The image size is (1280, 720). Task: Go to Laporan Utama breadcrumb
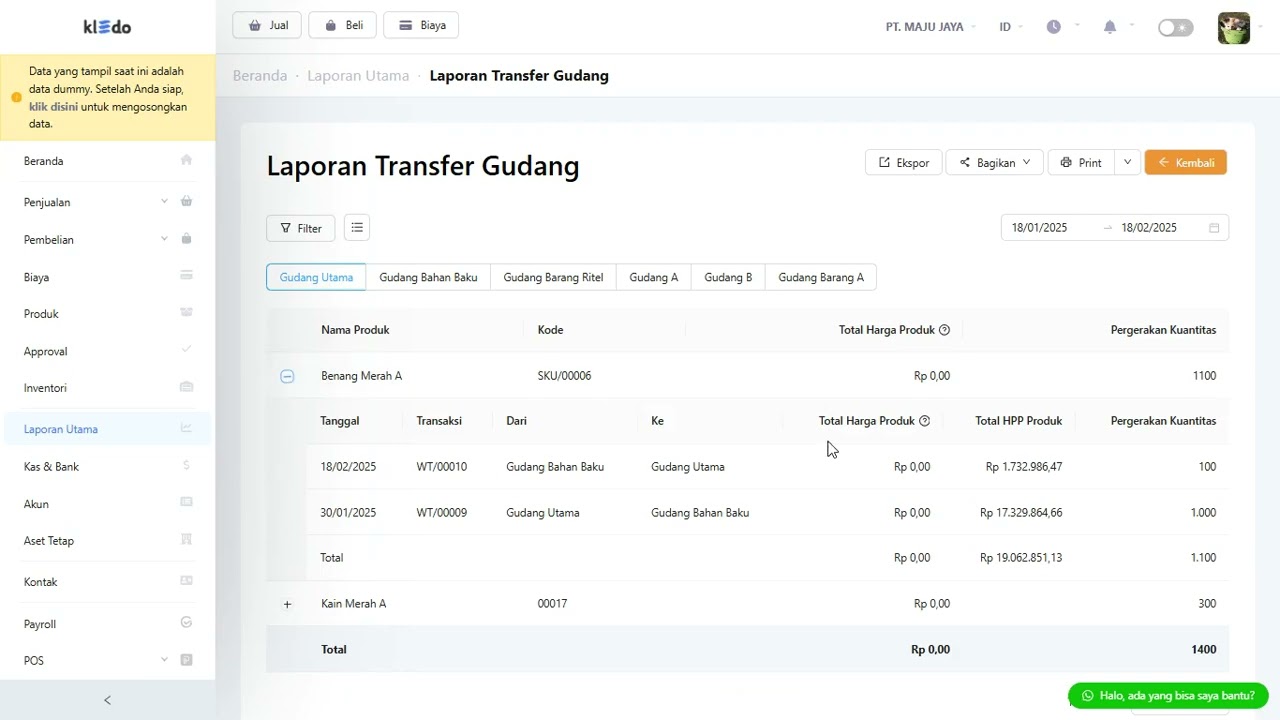(x=358, y=75)
